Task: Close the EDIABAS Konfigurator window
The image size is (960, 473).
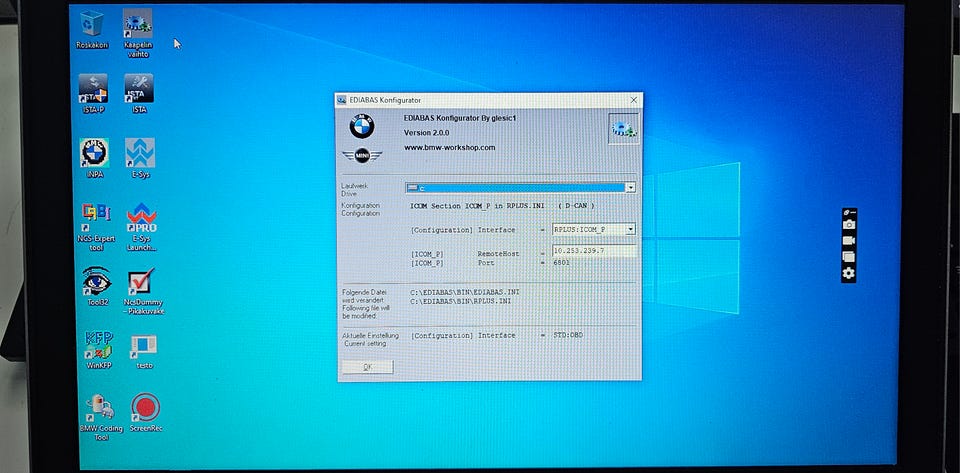Action: coord(634,100)
